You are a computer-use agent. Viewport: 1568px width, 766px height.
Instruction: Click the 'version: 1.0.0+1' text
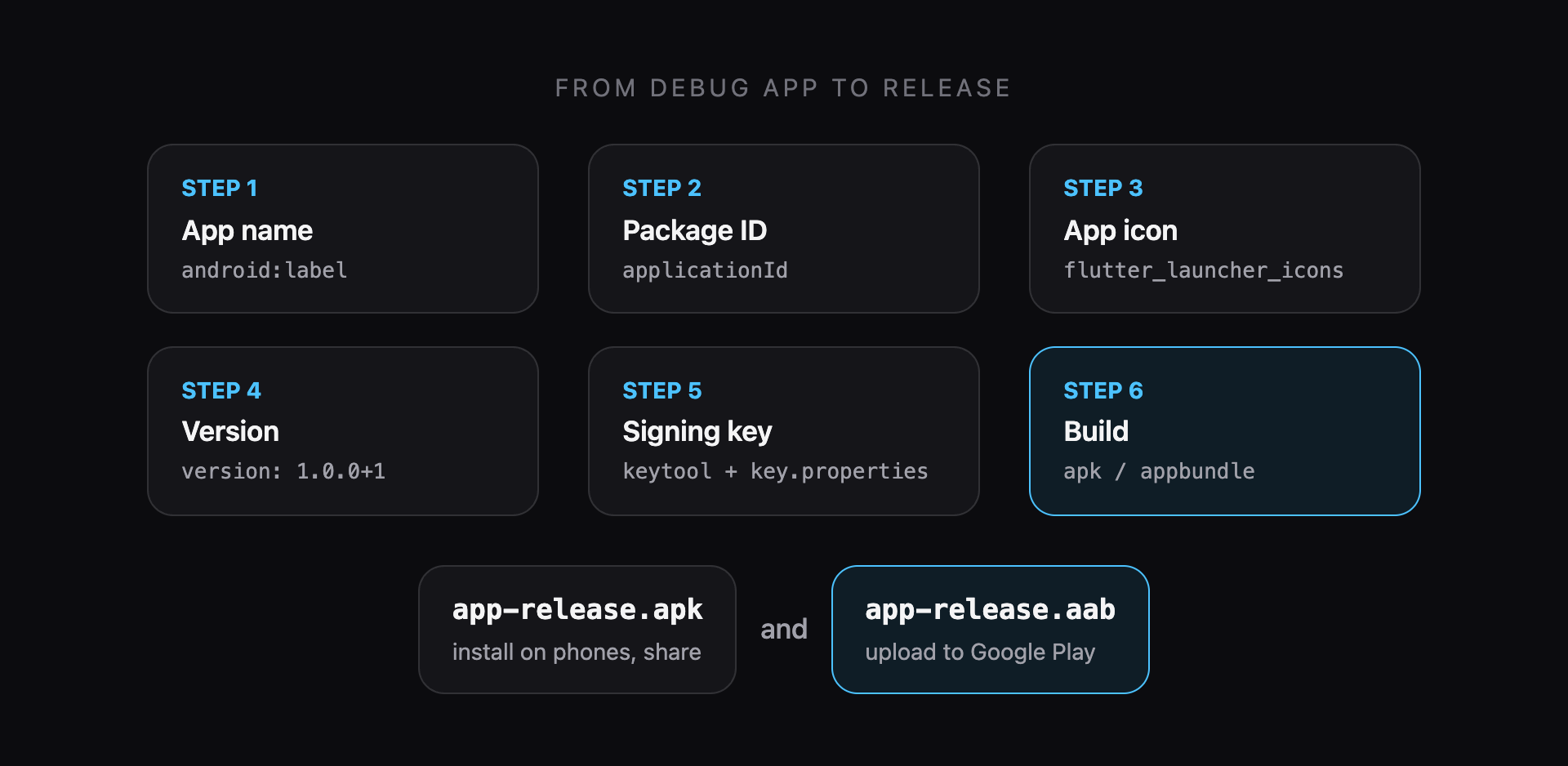(x=283, y=471)
